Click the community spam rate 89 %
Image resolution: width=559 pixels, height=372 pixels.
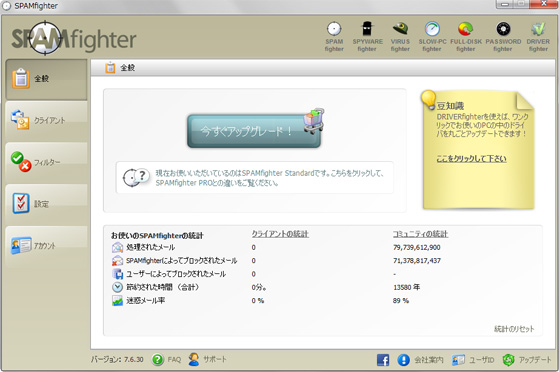[x=401, y=301]
